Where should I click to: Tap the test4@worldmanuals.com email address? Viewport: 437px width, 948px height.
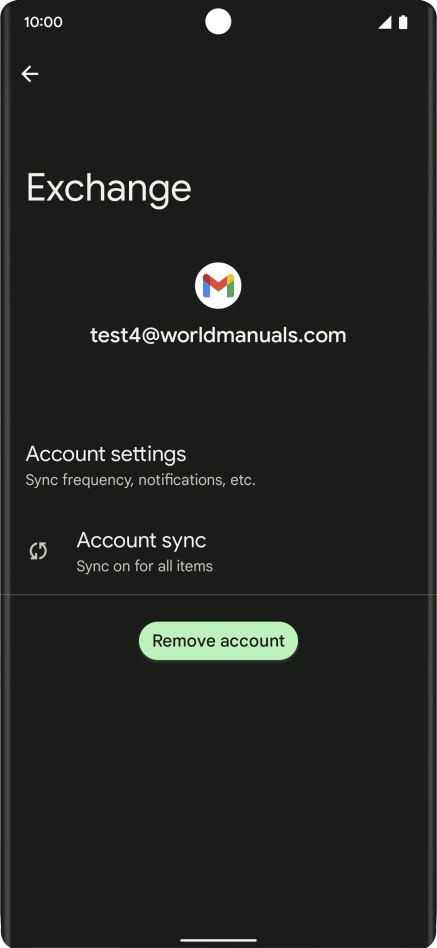click(x=218, y=335)
